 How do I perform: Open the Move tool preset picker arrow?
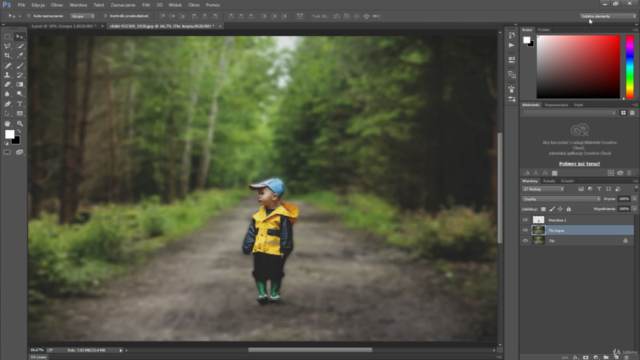20,16
